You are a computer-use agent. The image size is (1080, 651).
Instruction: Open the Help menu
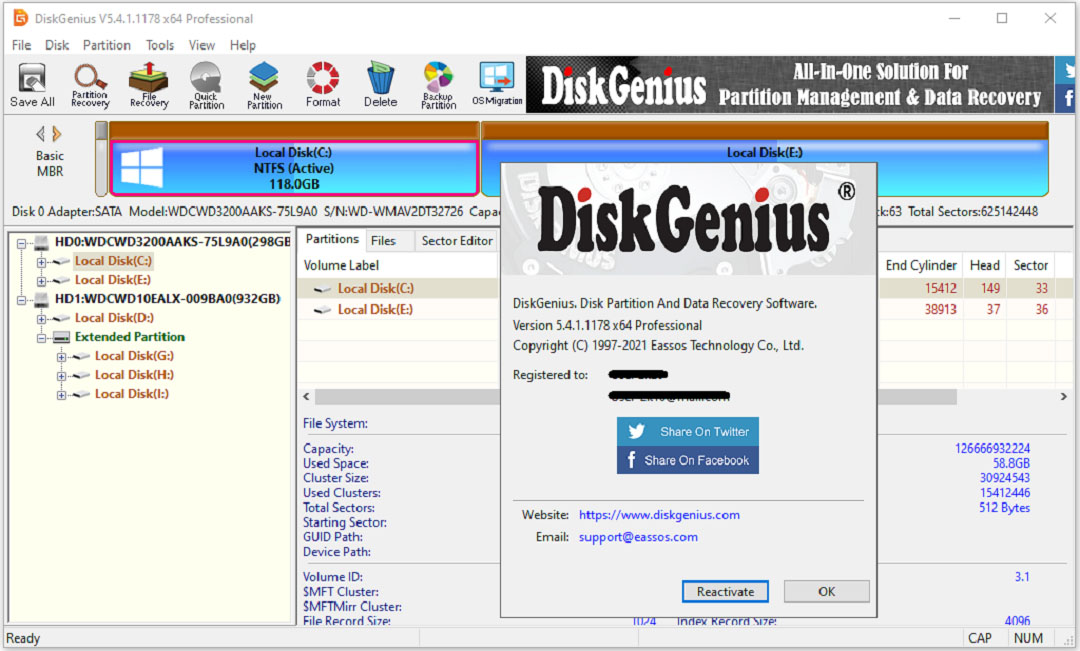[242, 45]
